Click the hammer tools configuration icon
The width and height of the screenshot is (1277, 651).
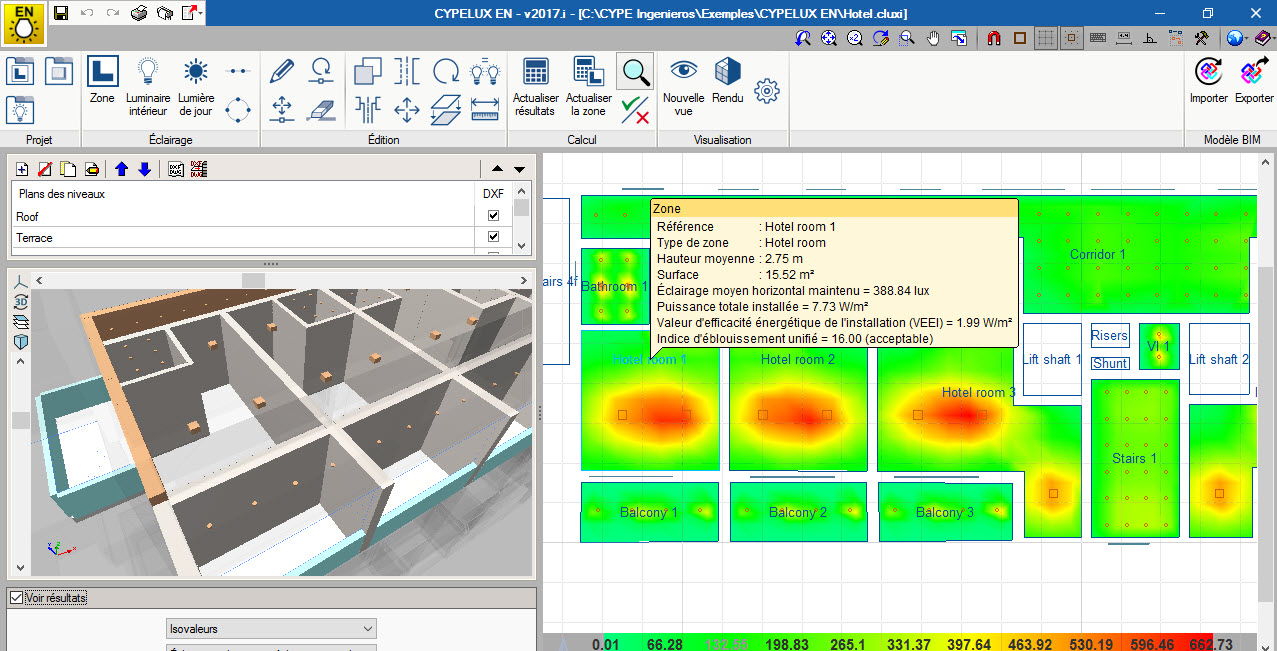(x=1203, y=38)
